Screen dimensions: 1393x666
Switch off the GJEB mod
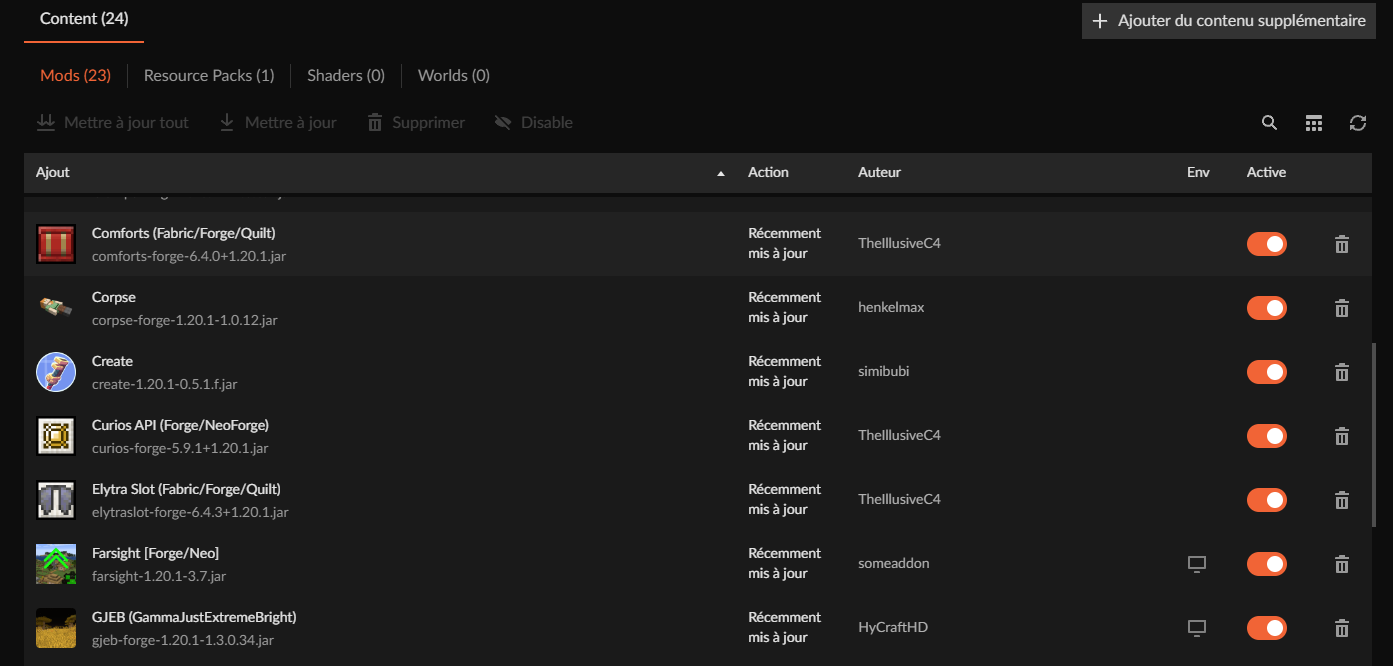tap(1267, 628)
